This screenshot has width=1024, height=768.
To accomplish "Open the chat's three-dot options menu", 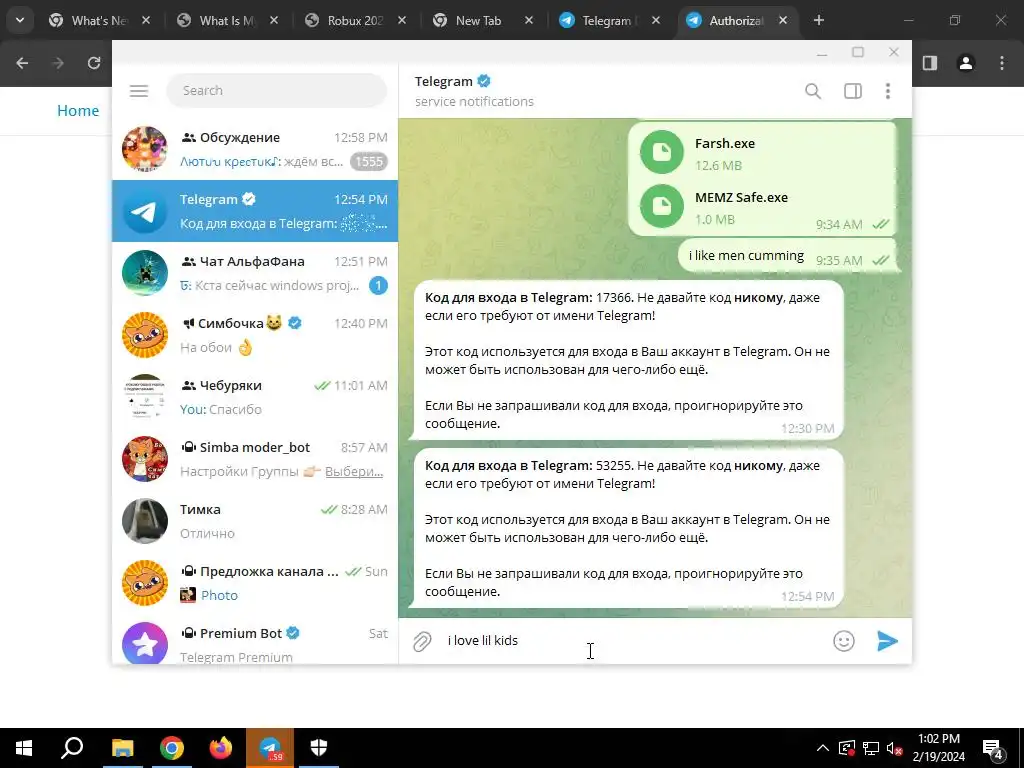I will point(888,91).
